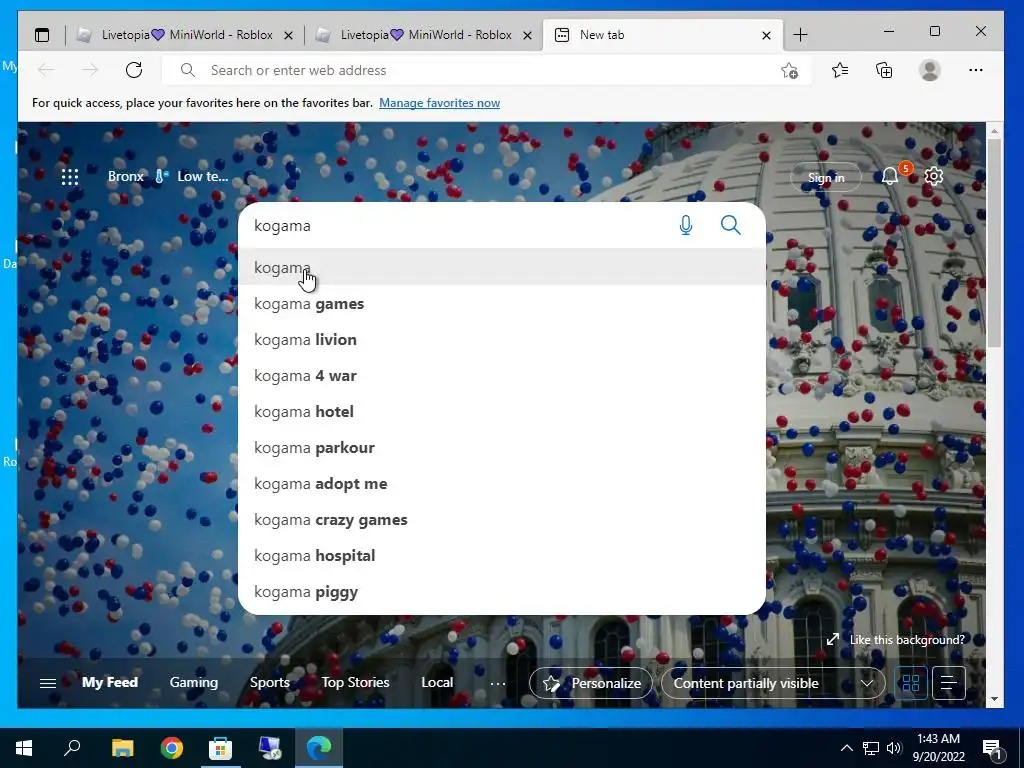Select suggestion kogama crazy games

point(502,519)
